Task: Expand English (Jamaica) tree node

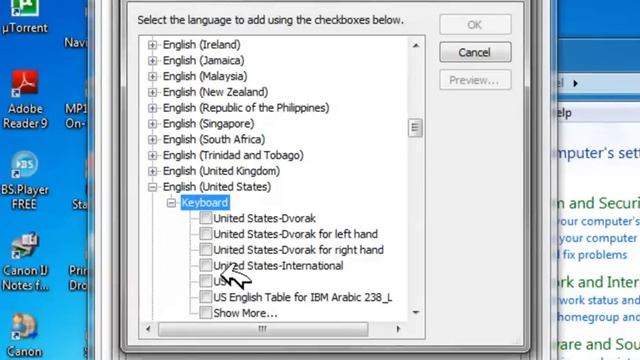Action: click(152, 60)
